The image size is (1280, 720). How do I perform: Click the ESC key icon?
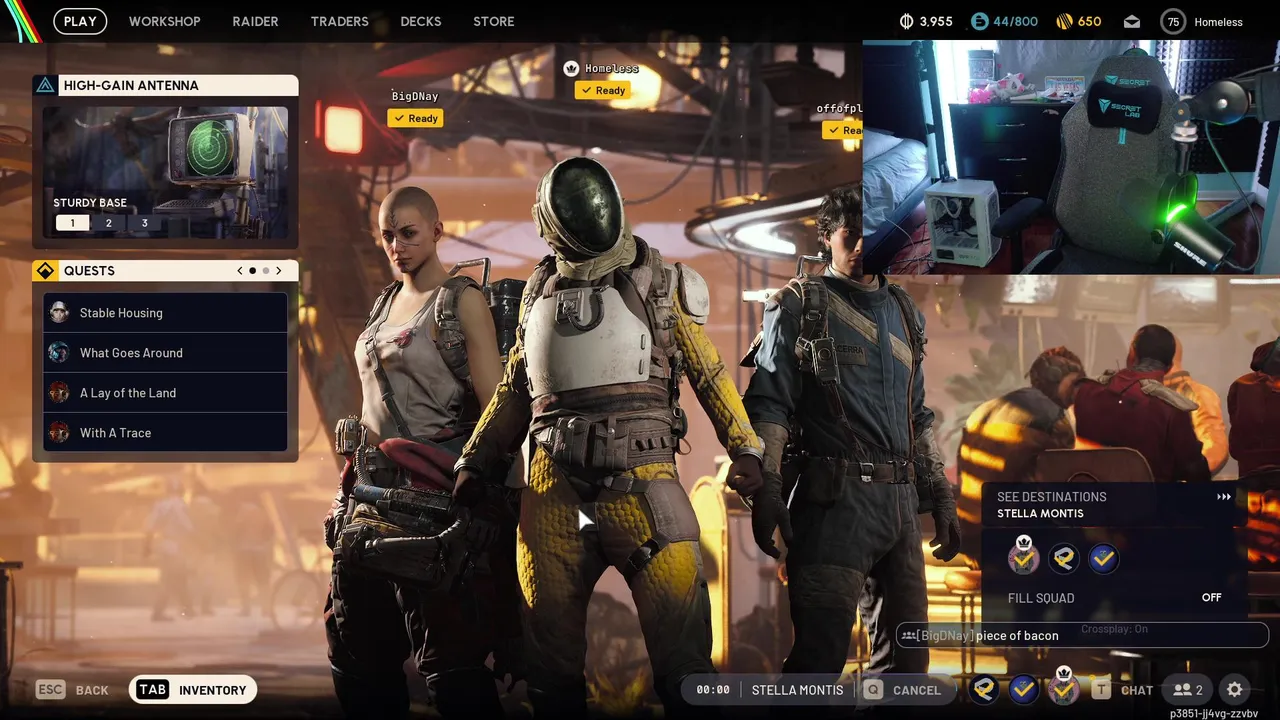coord(51,690)
